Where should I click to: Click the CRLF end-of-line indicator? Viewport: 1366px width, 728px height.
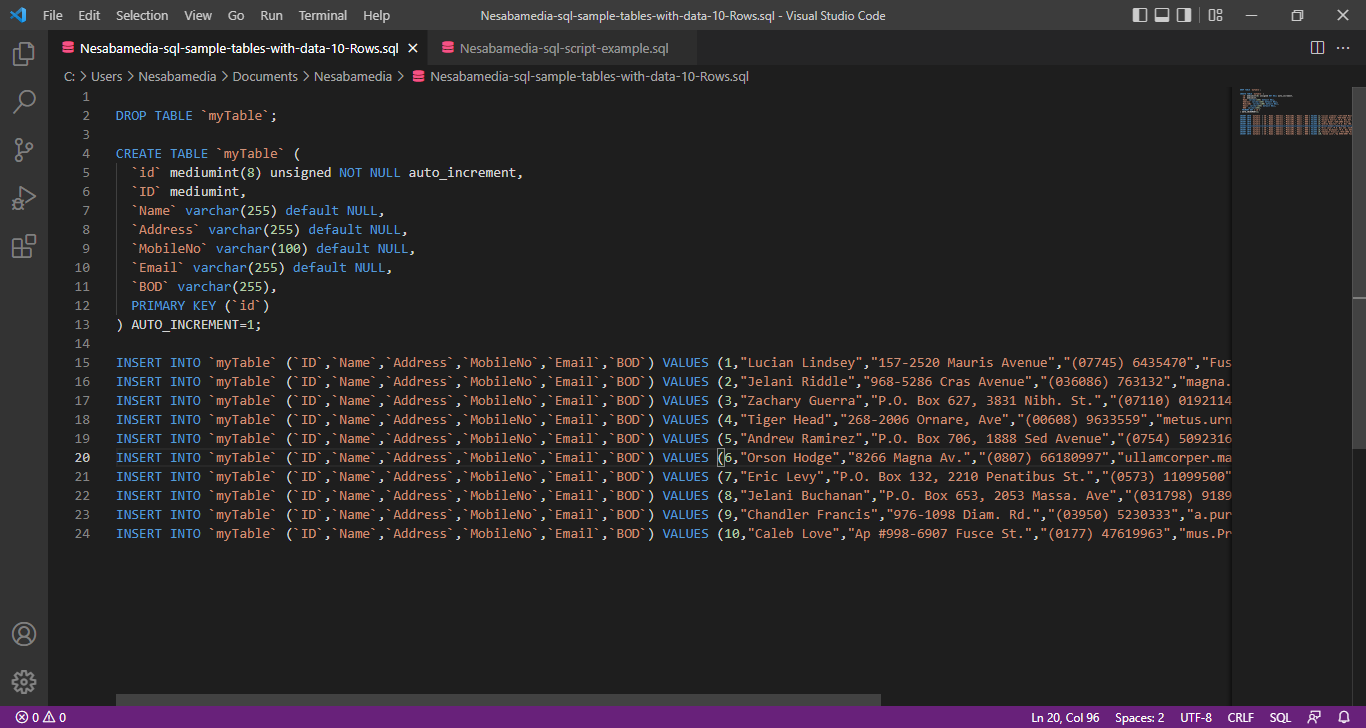1240,717
